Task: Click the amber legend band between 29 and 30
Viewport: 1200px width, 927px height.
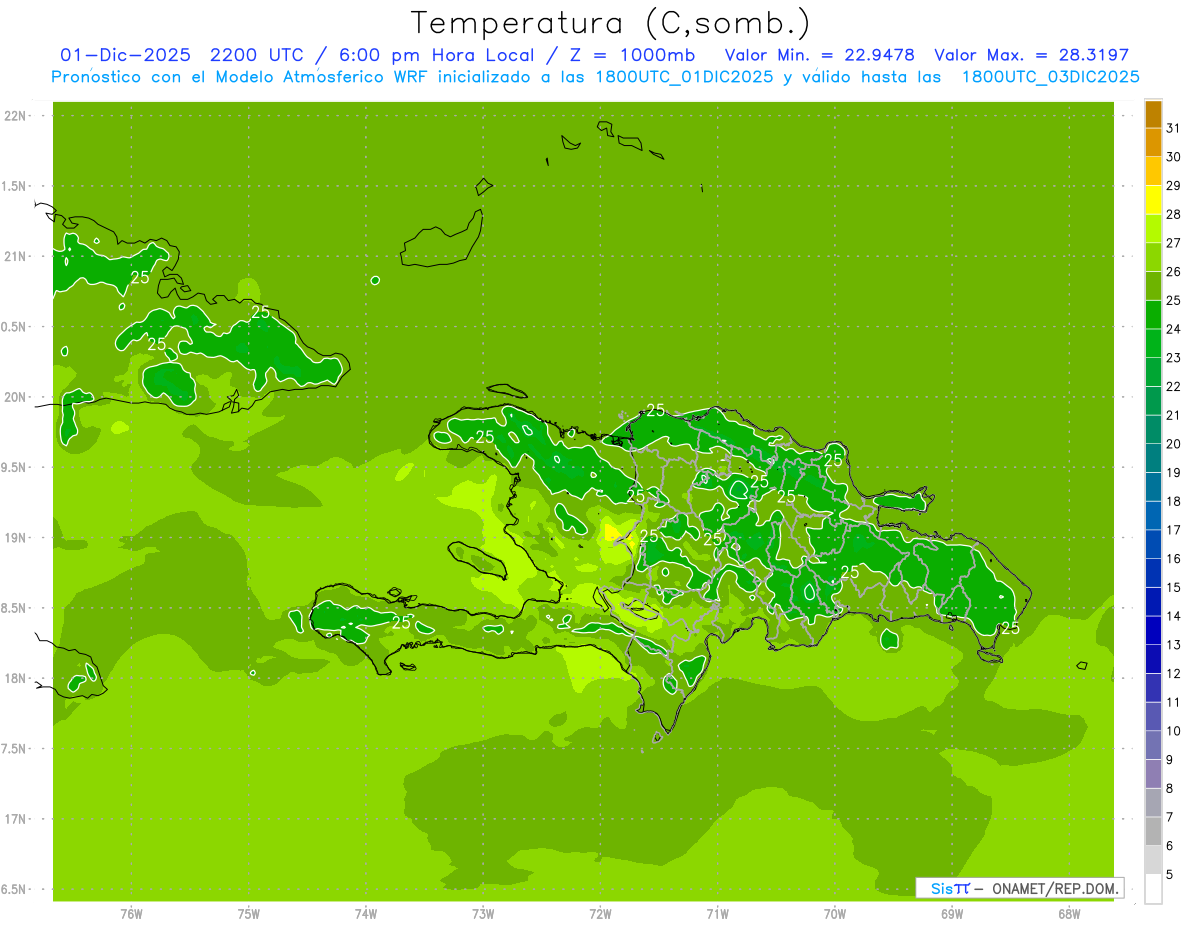Action: click(x=1153, y=171)
